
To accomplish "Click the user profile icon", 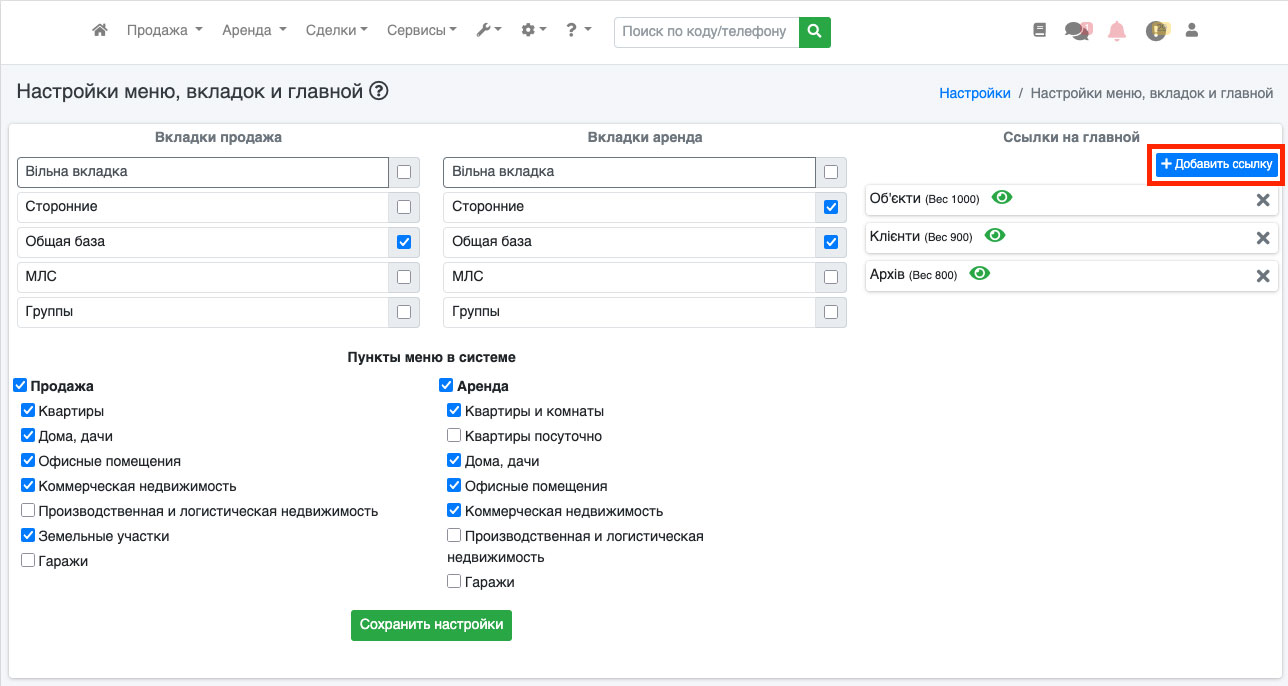I will point(1191,31).
